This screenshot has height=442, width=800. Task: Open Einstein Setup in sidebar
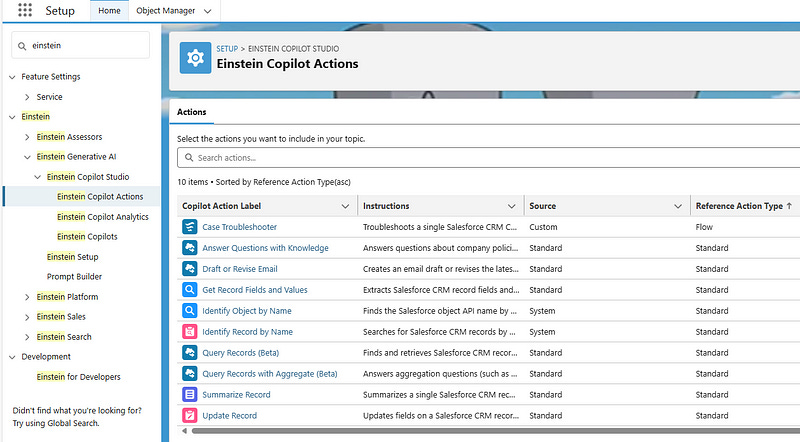pos(72,257)
